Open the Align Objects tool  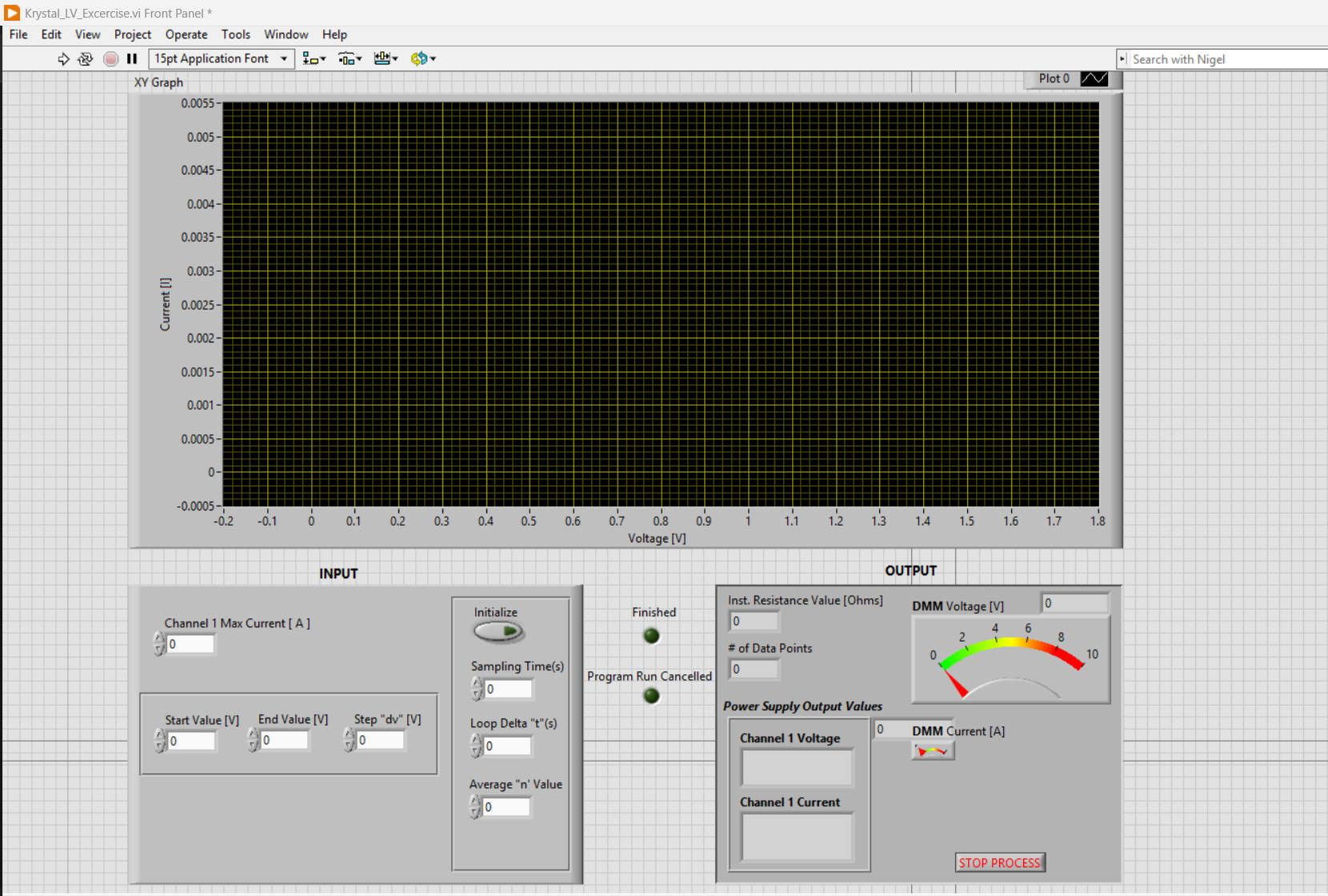tap(314, 58)
